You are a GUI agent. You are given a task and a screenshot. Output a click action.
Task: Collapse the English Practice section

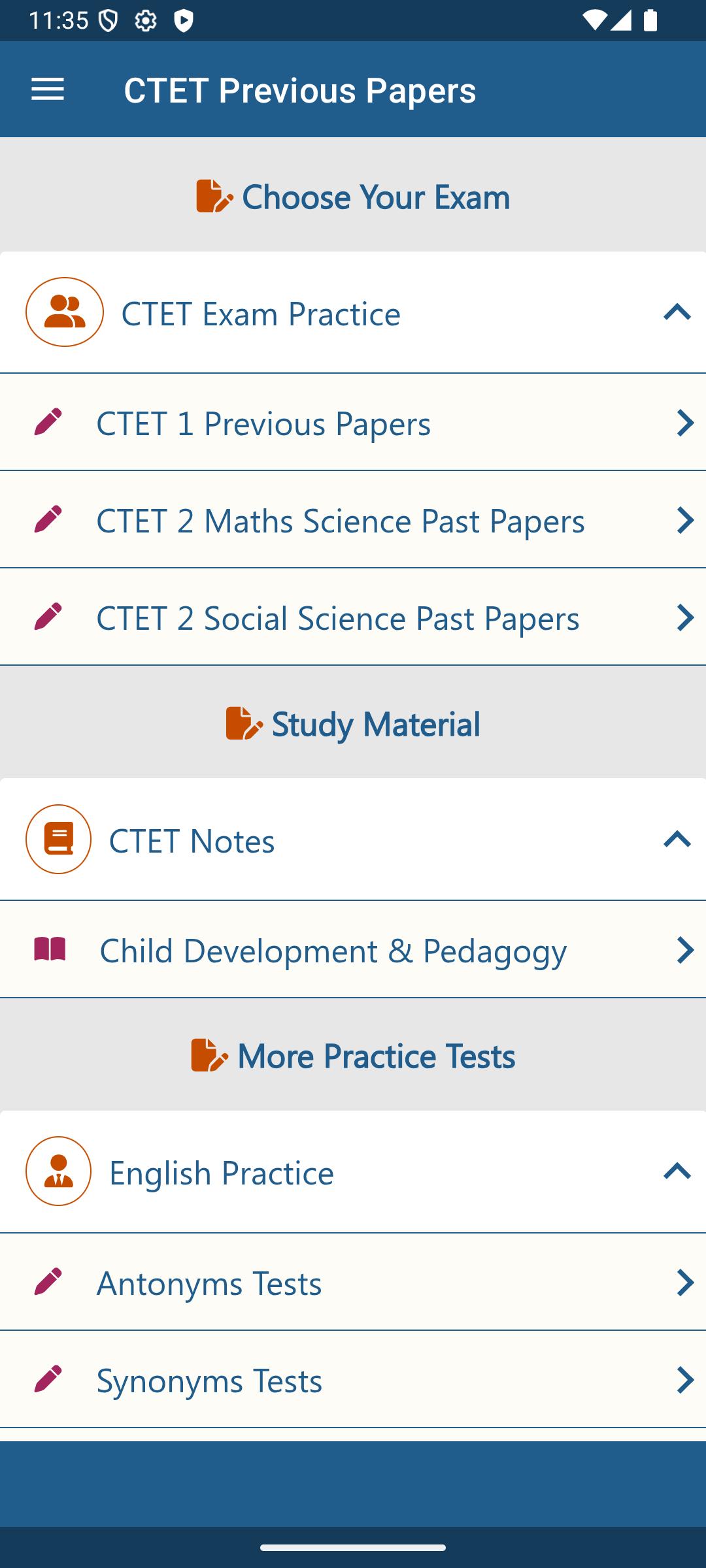point(677,1171)
